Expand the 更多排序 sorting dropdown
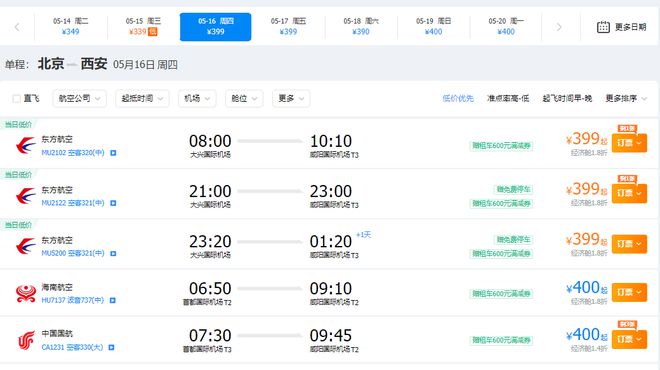This screenshot has width=660, height=370. click(x=626, y=98)
